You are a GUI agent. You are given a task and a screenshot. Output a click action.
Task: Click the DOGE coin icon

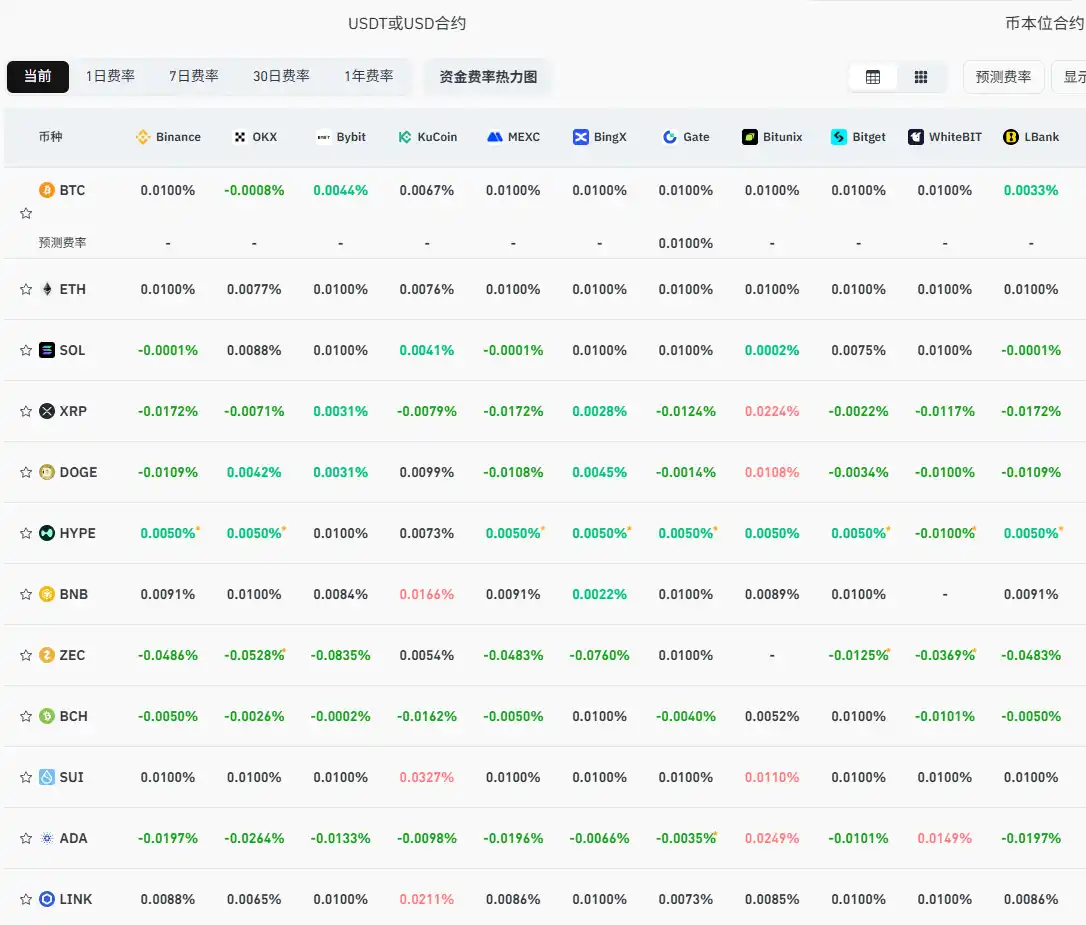click(x=46, y=472)
